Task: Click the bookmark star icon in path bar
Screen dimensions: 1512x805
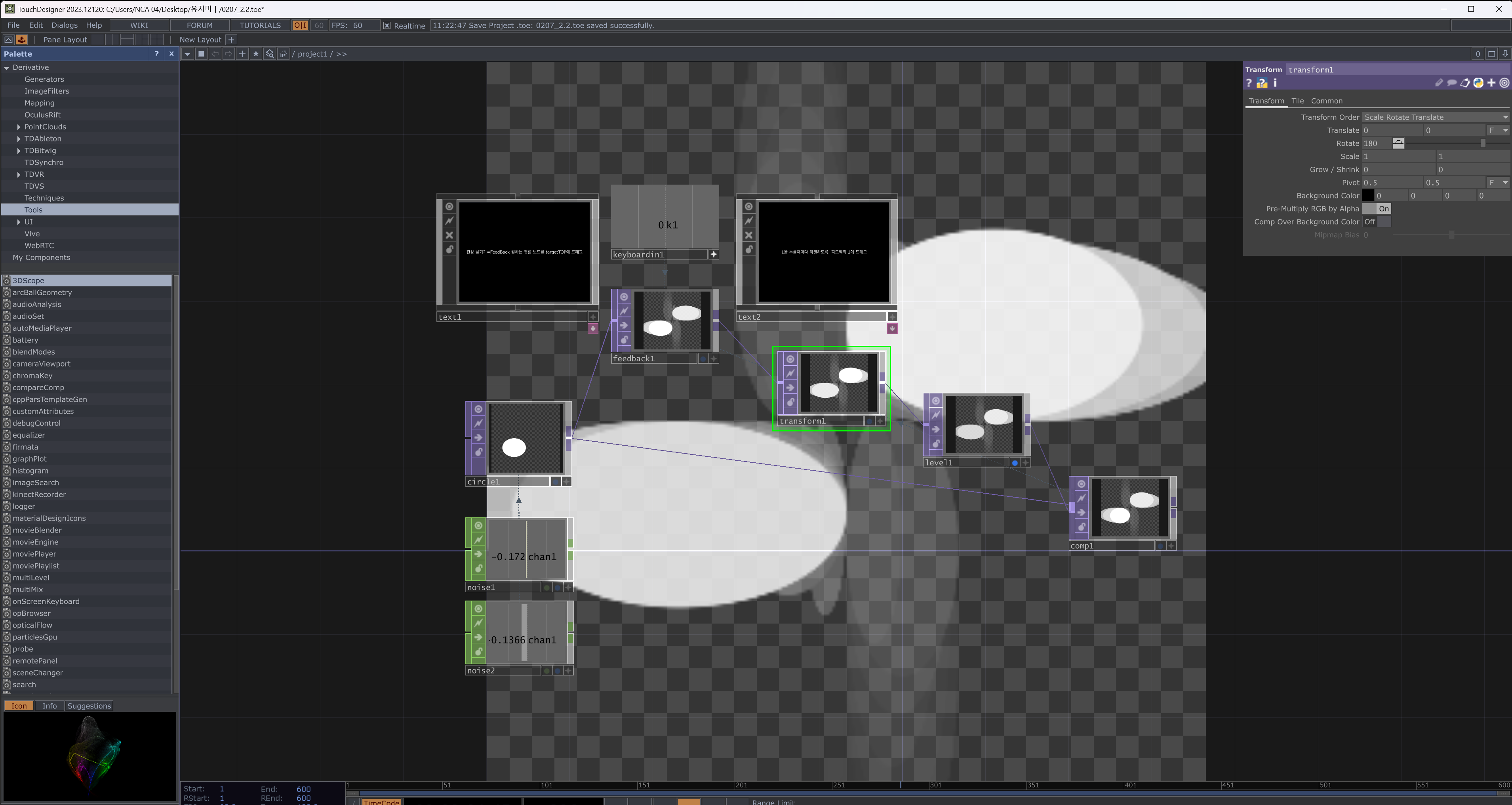Action: 256,54
